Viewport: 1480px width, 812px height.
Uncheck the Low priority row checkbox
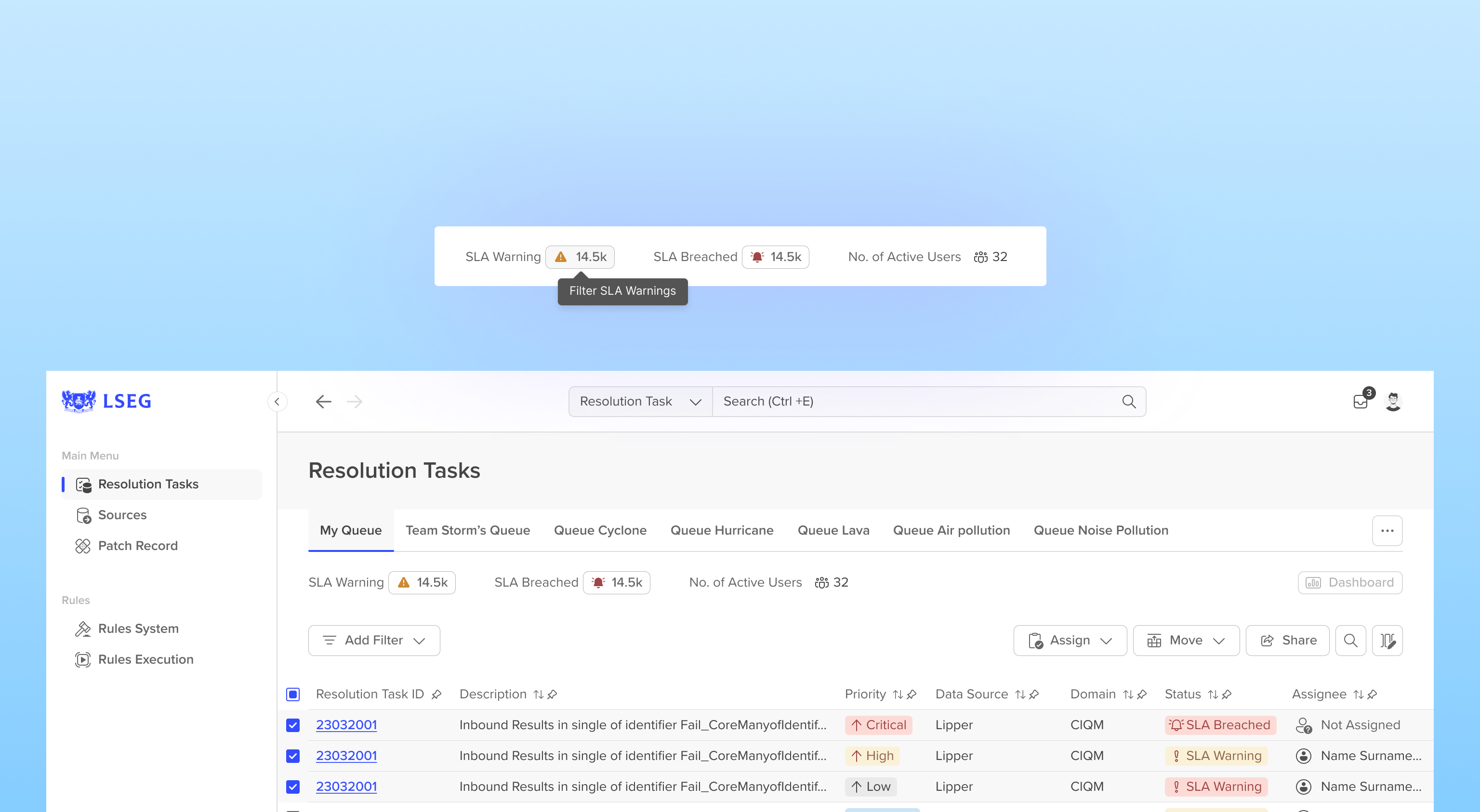pos(293,786)
